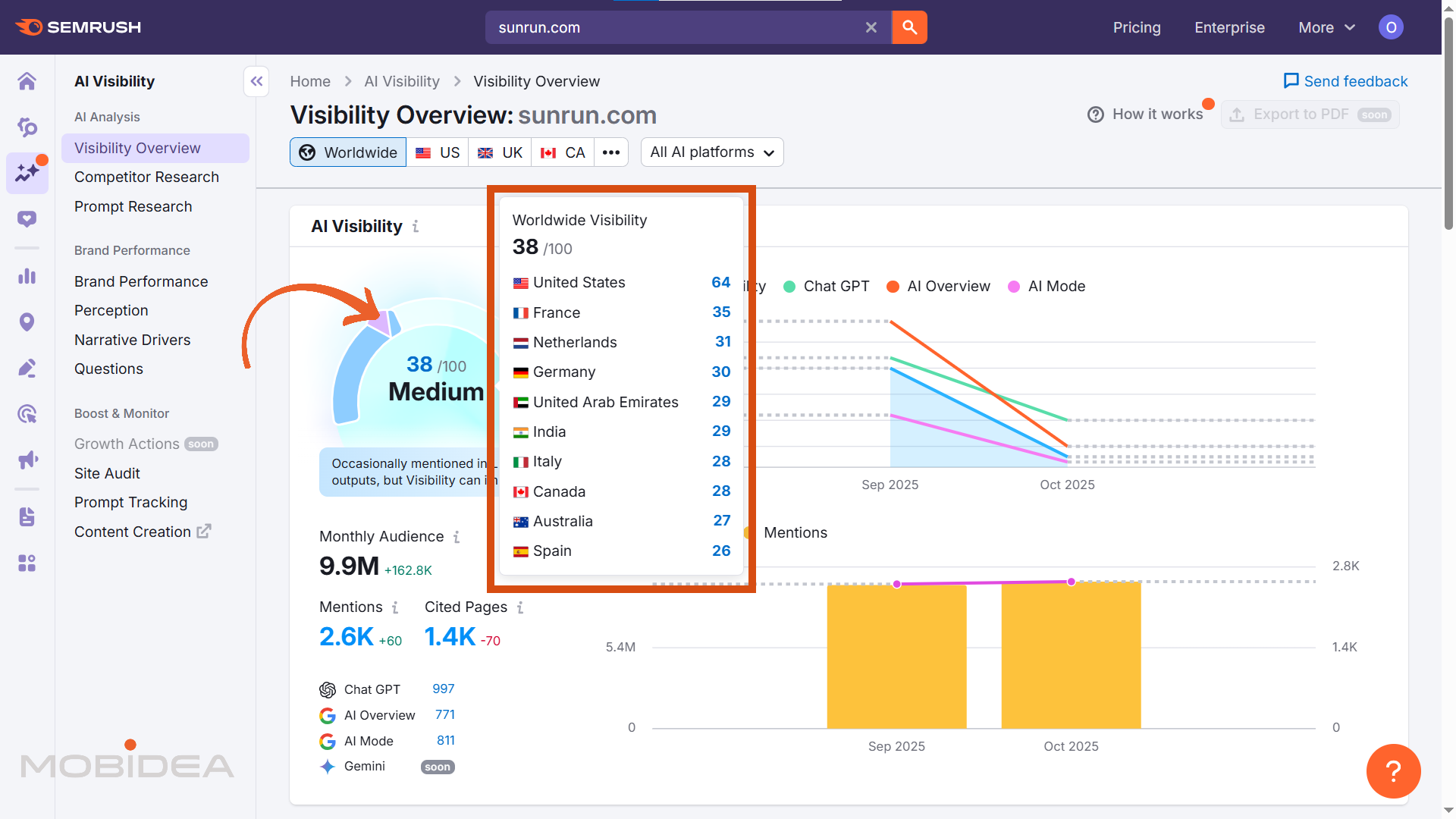
Task: Click the Social toolkit heart icon
Action: pyautogui.click(x=27, y=218)
